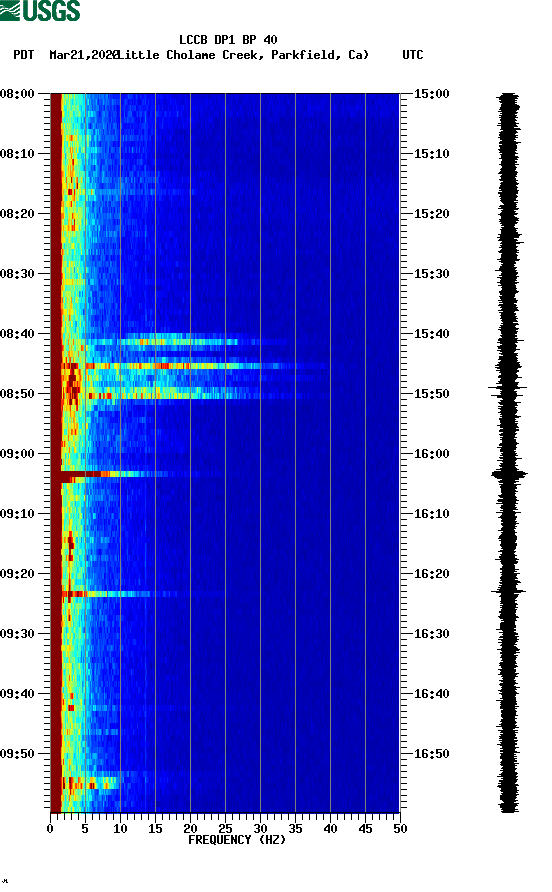
Task: Click the seismogram spike near 16:03 UTC
Action: [509, 473]
